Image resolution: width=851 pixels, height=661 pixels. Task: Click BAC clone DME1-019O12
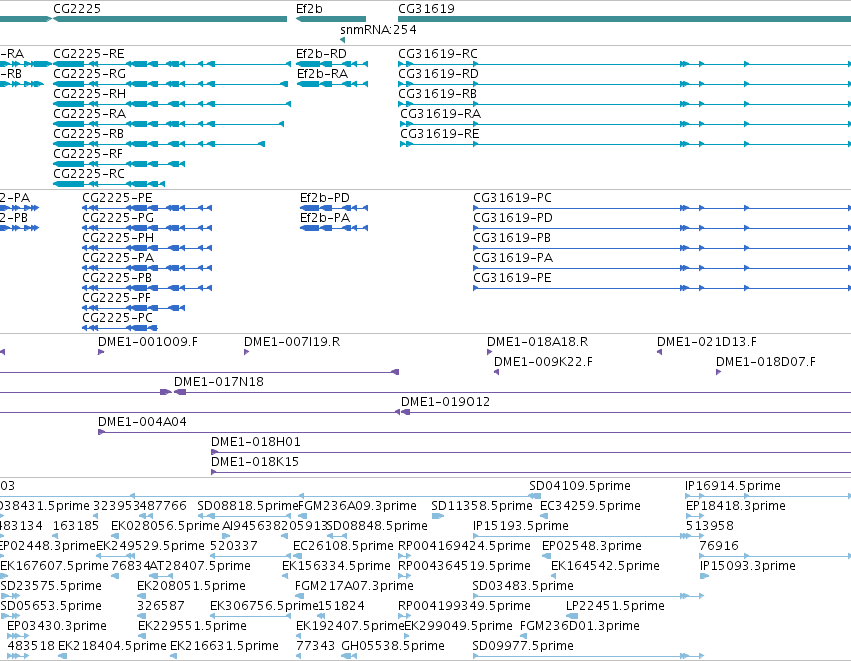click(445, 403)
